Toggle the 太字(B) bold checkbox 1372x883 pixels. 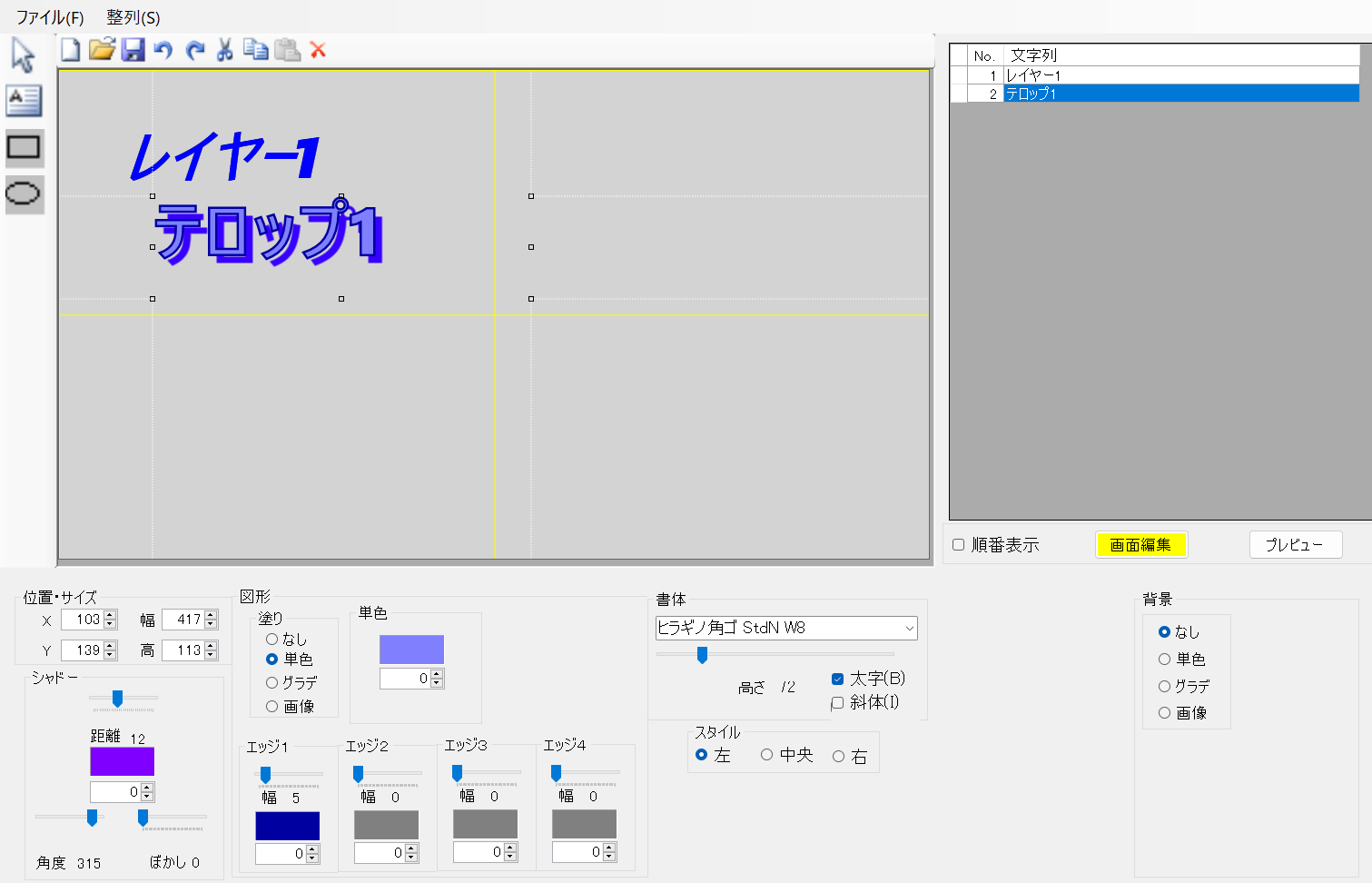(837, 679)
